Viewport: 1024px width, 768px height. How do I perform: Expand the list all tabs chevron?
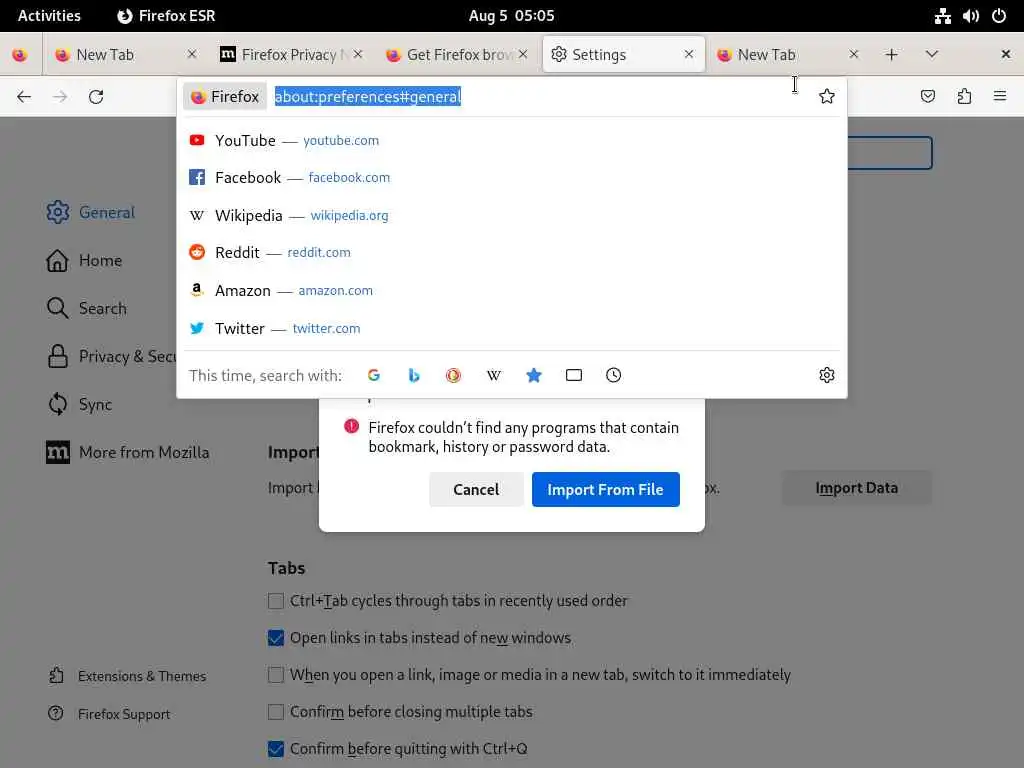click(x=932, y=54)
